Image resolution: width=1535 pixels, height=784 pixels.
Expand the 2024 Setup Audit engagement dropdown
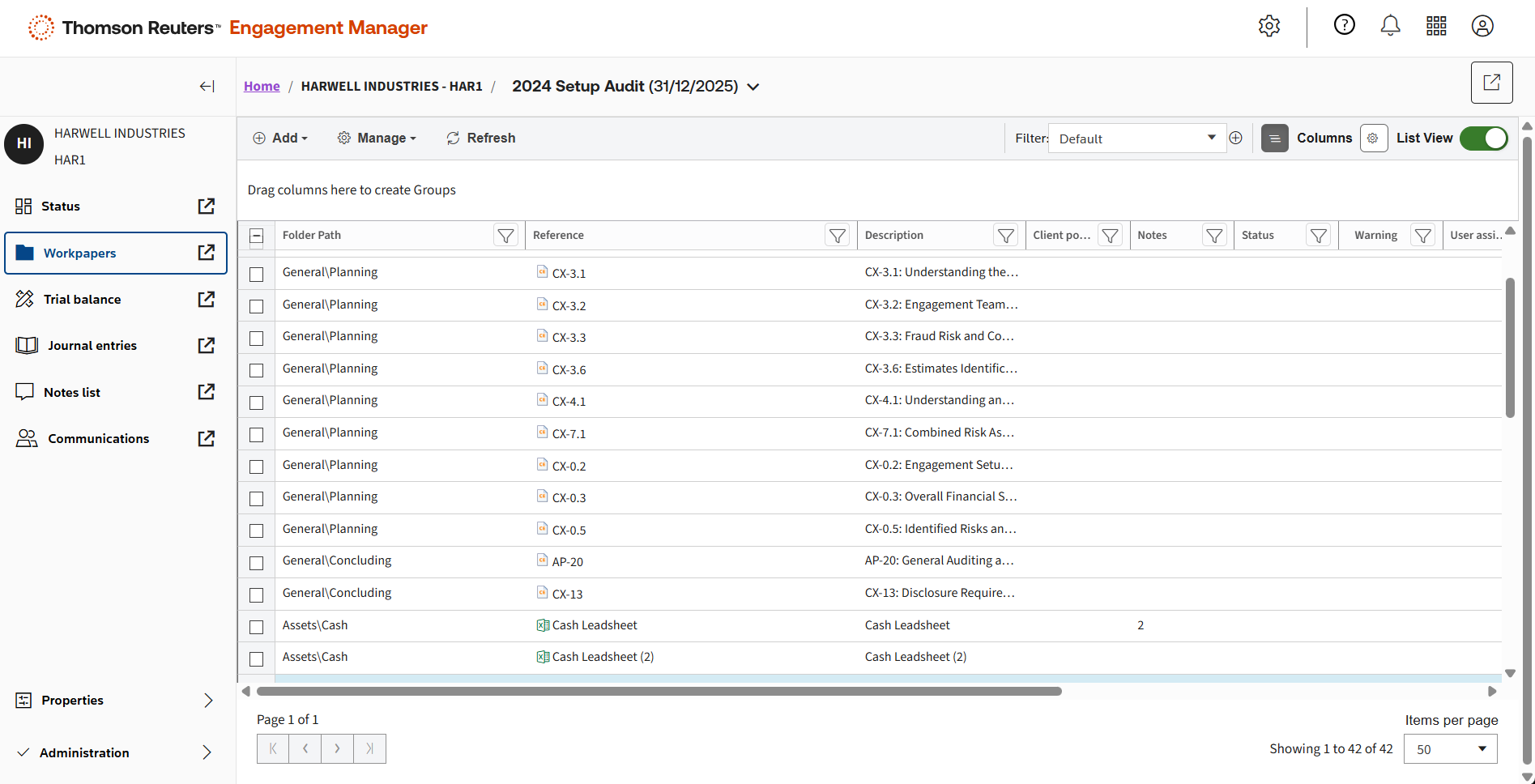(x=753, y=87)
